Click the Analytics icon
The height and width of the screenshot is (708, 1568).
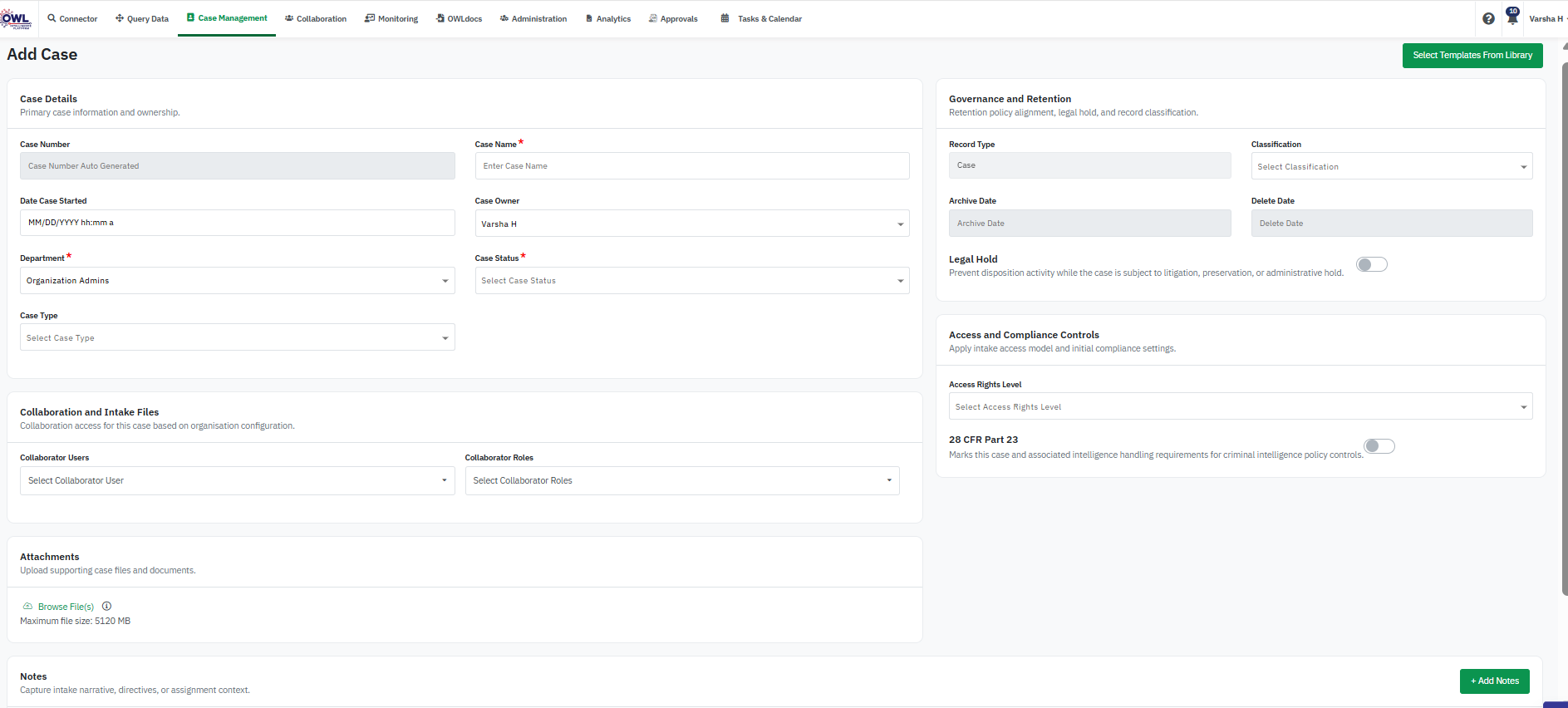click(x=589, y=18)
